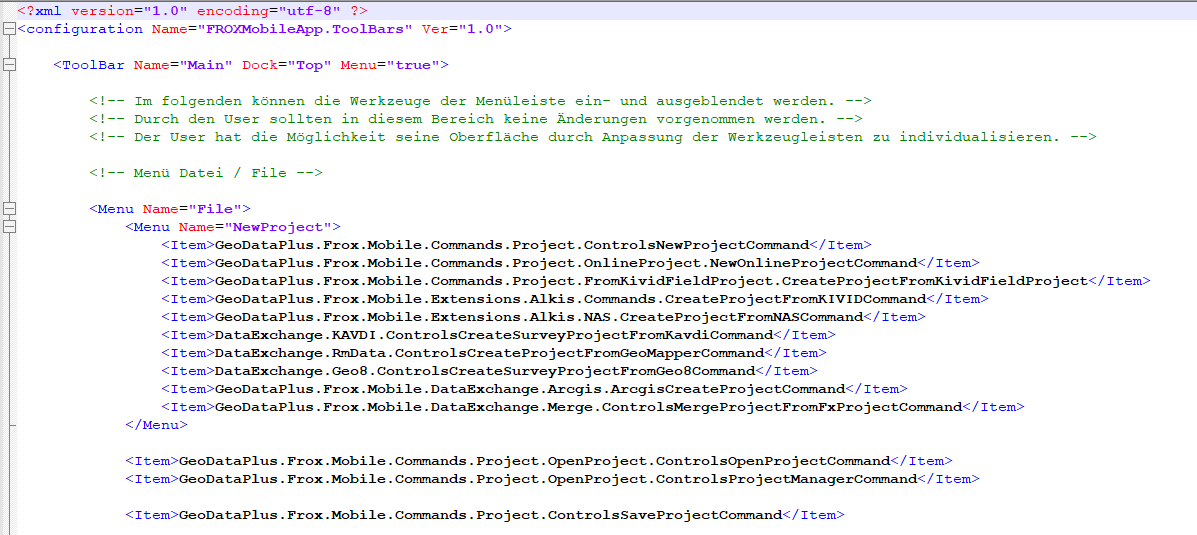
Task: Collapse the Menu NewProject fold marker
Action: [9, 227]
